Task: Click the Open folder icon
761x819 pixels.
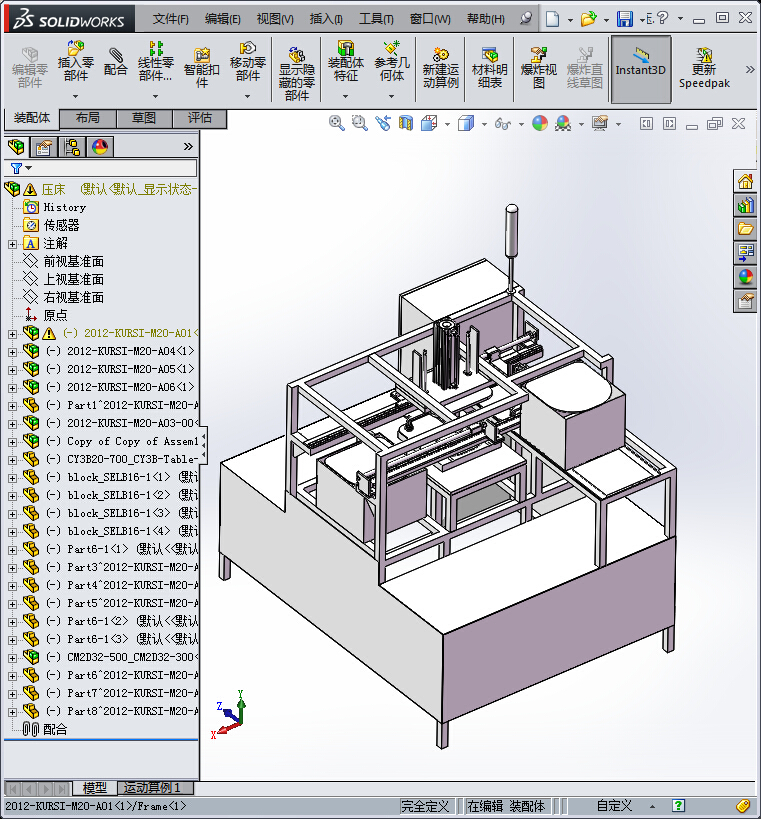Action: (x=588, y=19)
